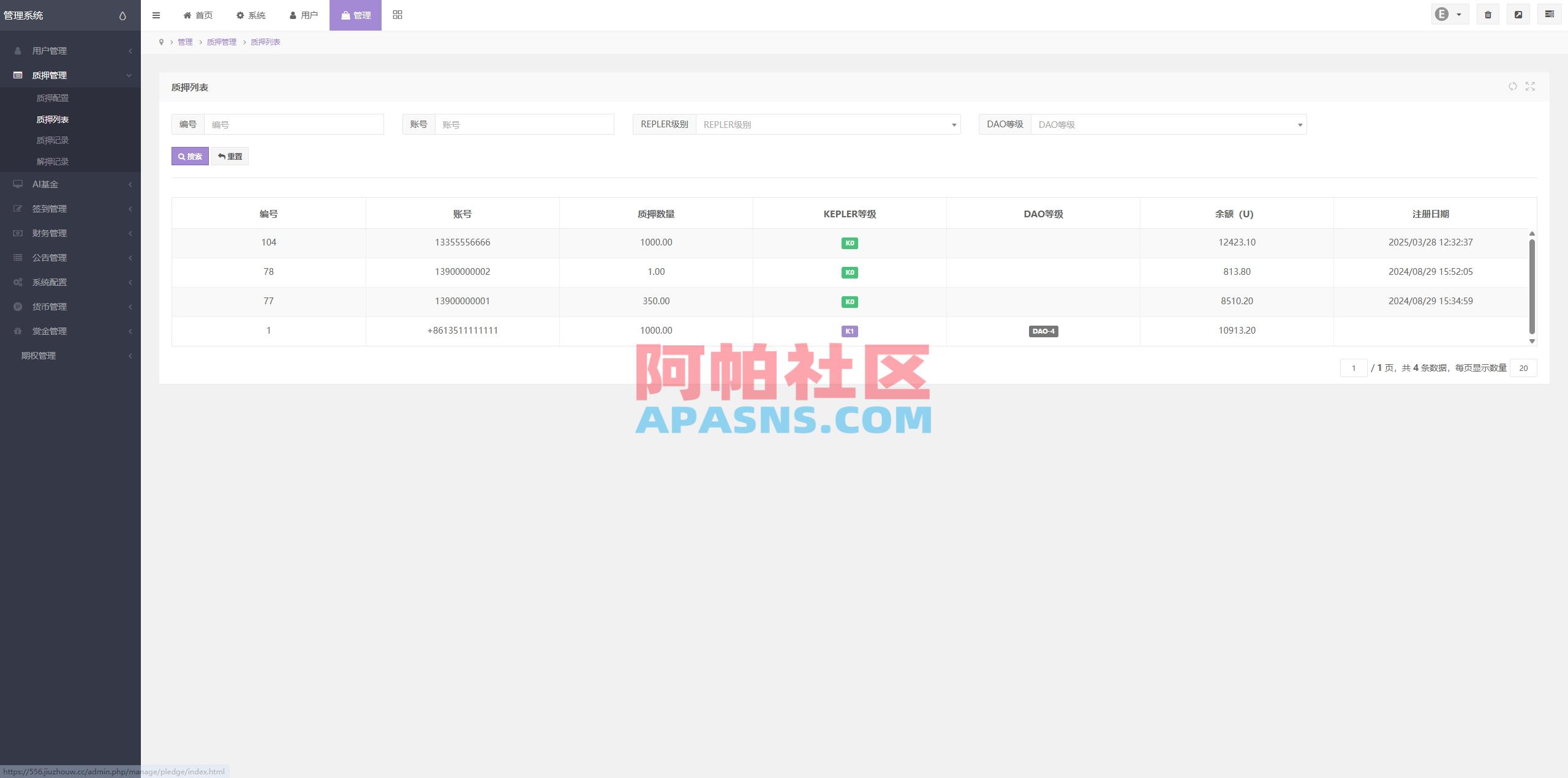Click the 搜索 search button
This screenshot has height=778, width=1568.
point(190,156)
